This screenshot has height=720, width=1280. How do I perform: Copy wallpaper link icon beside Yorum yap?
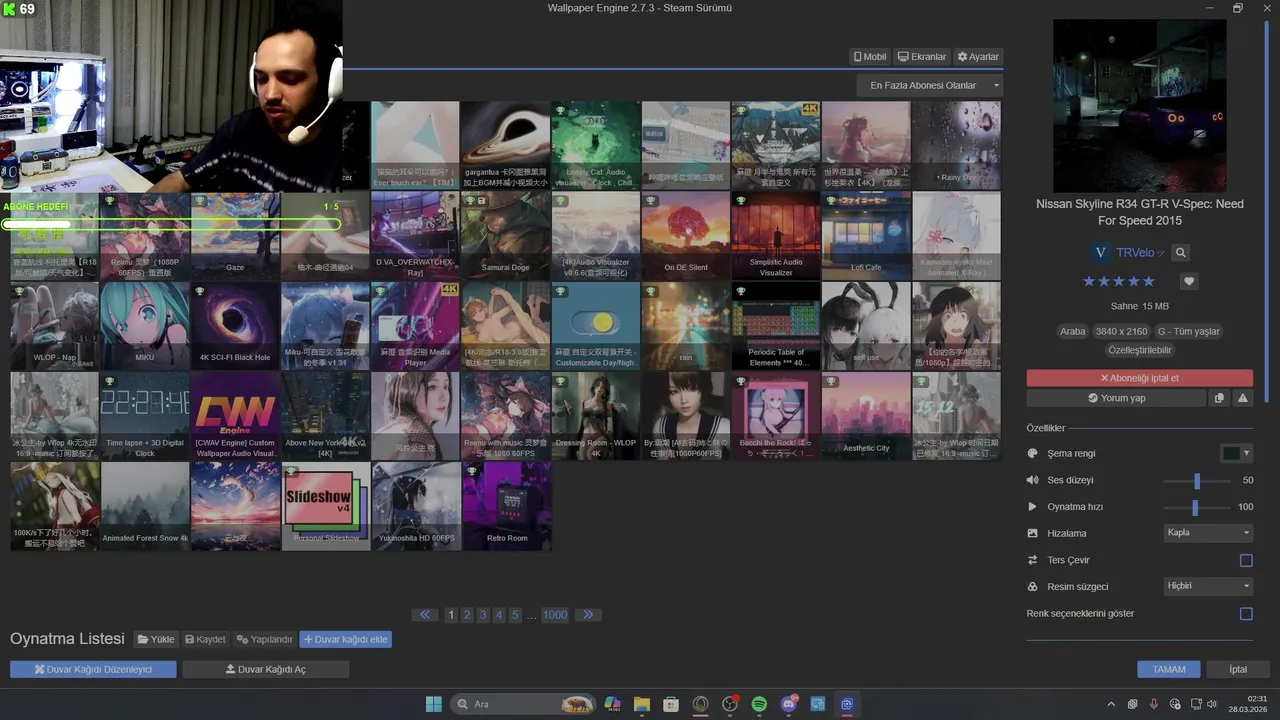pyautogui.click(x=1219, y=398)
